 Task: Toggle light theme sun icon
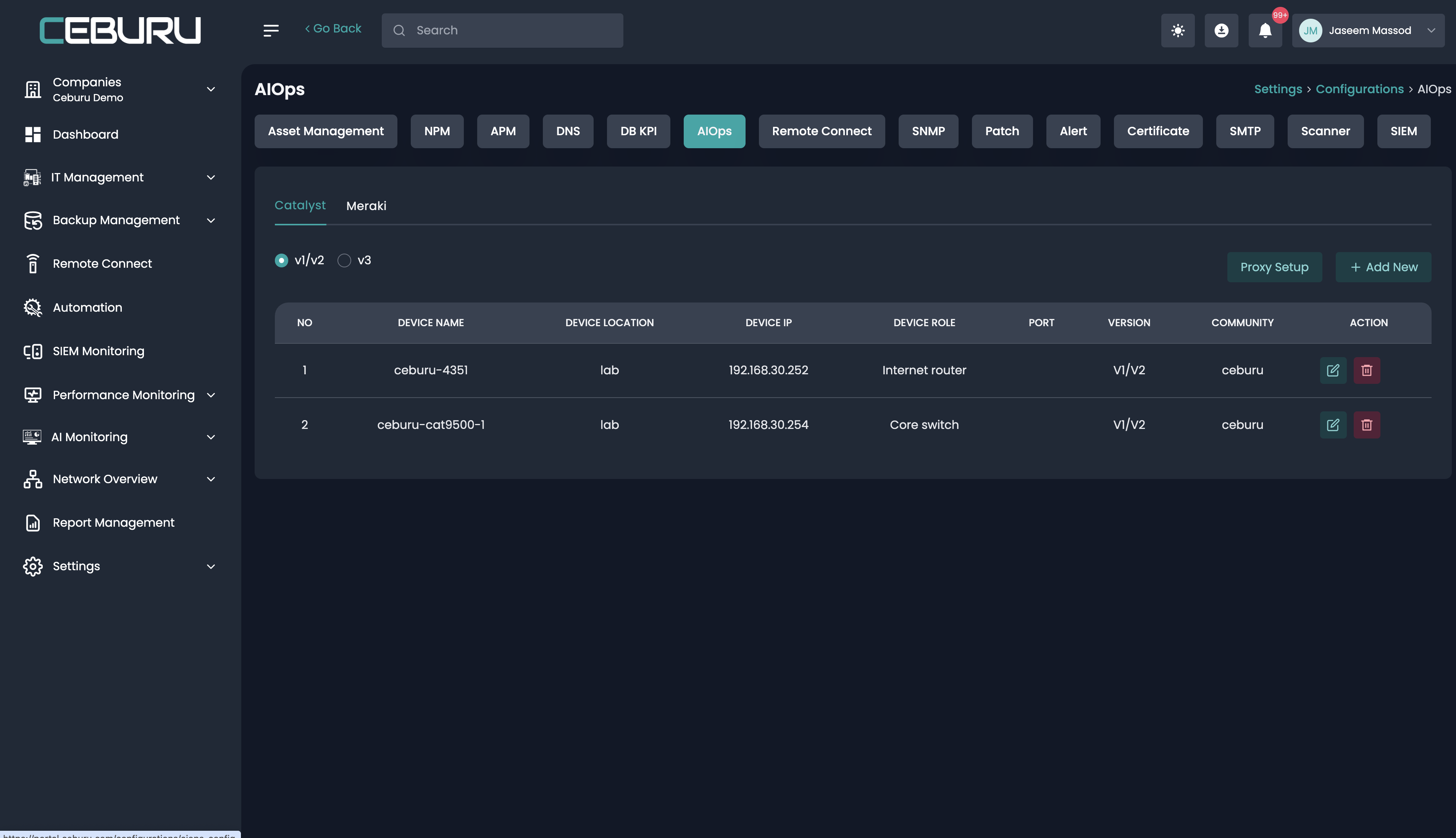coord(1177,31)
